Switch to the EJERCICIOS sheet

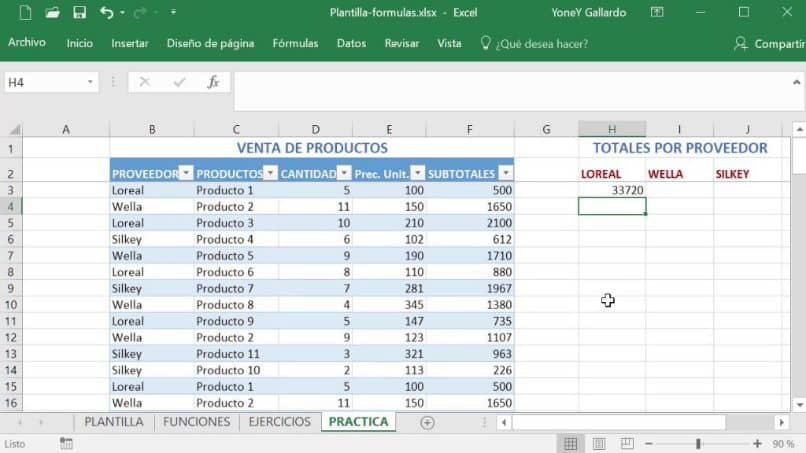280,422
